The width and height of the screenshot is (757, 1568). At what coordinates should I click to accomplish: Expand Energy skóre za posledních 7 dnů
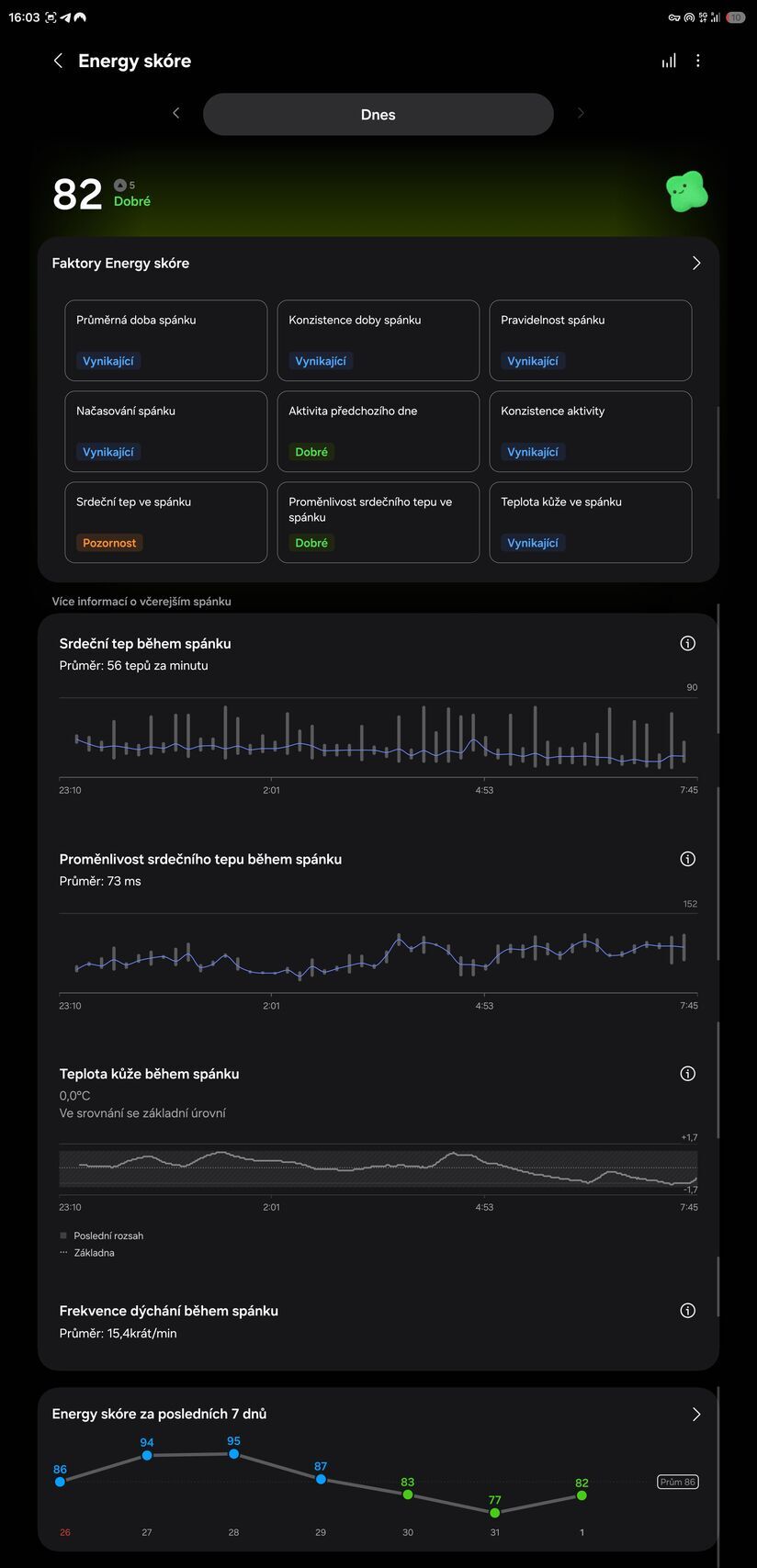(x=696, y=1415)
